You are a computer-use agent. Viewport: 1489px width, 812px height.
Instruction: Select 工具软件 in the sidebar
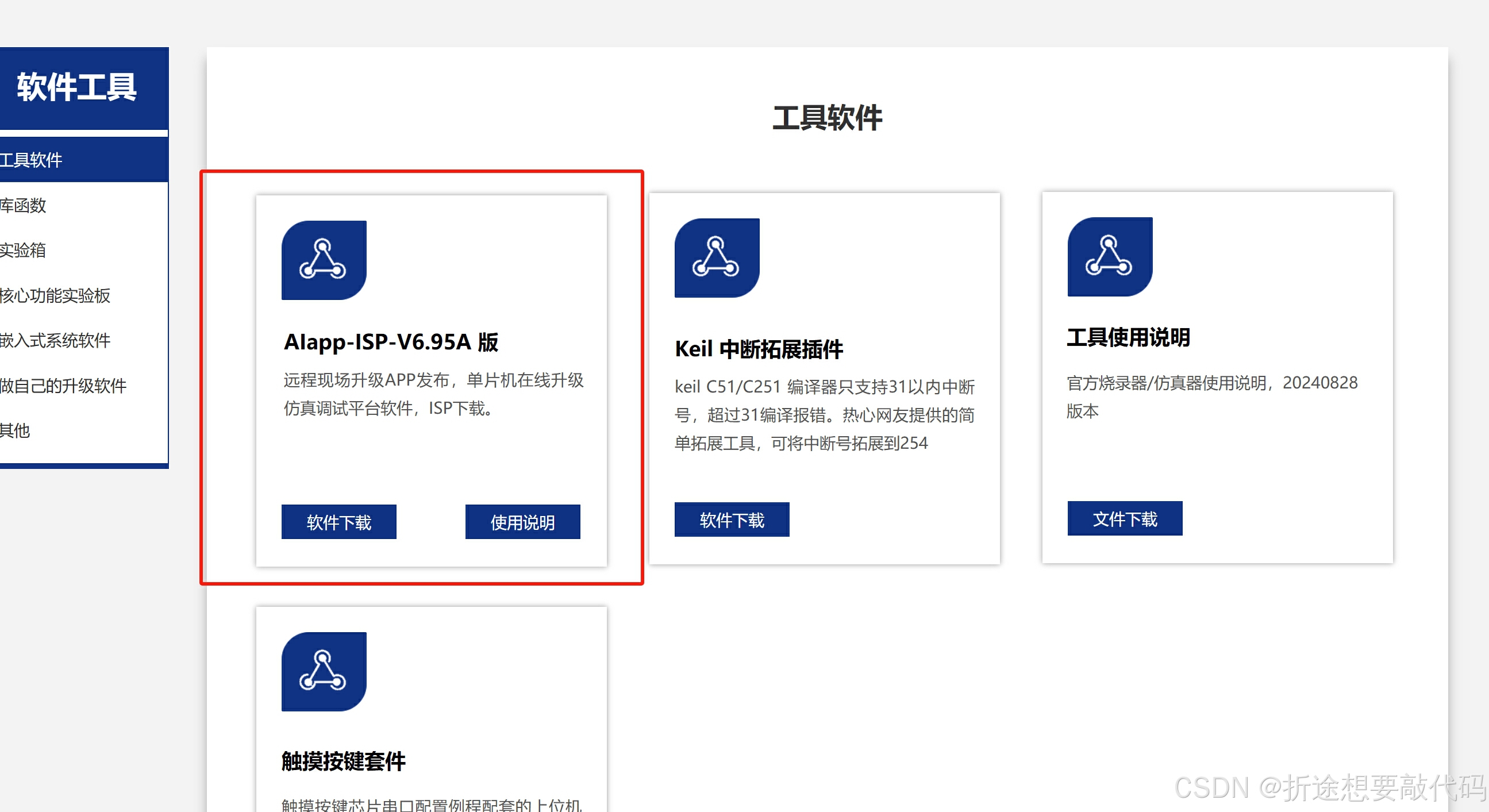[32, 160]
